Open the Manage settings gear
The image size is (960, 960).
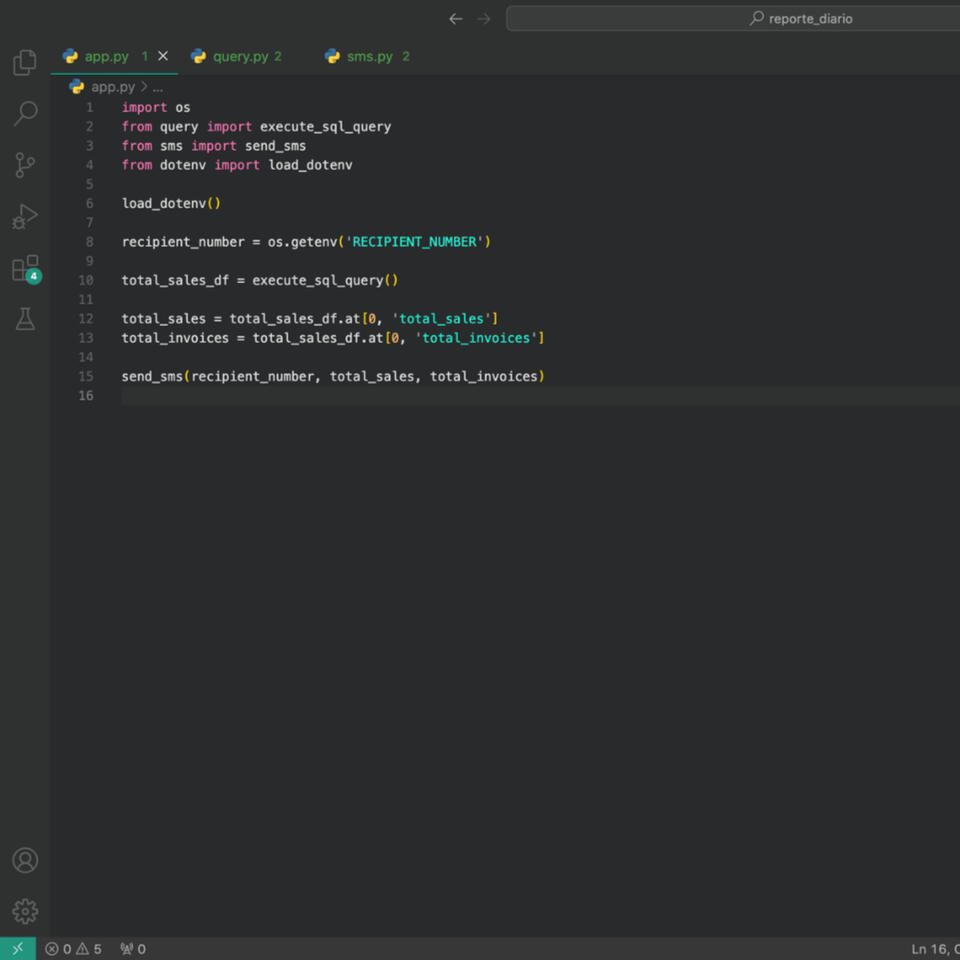25,911
